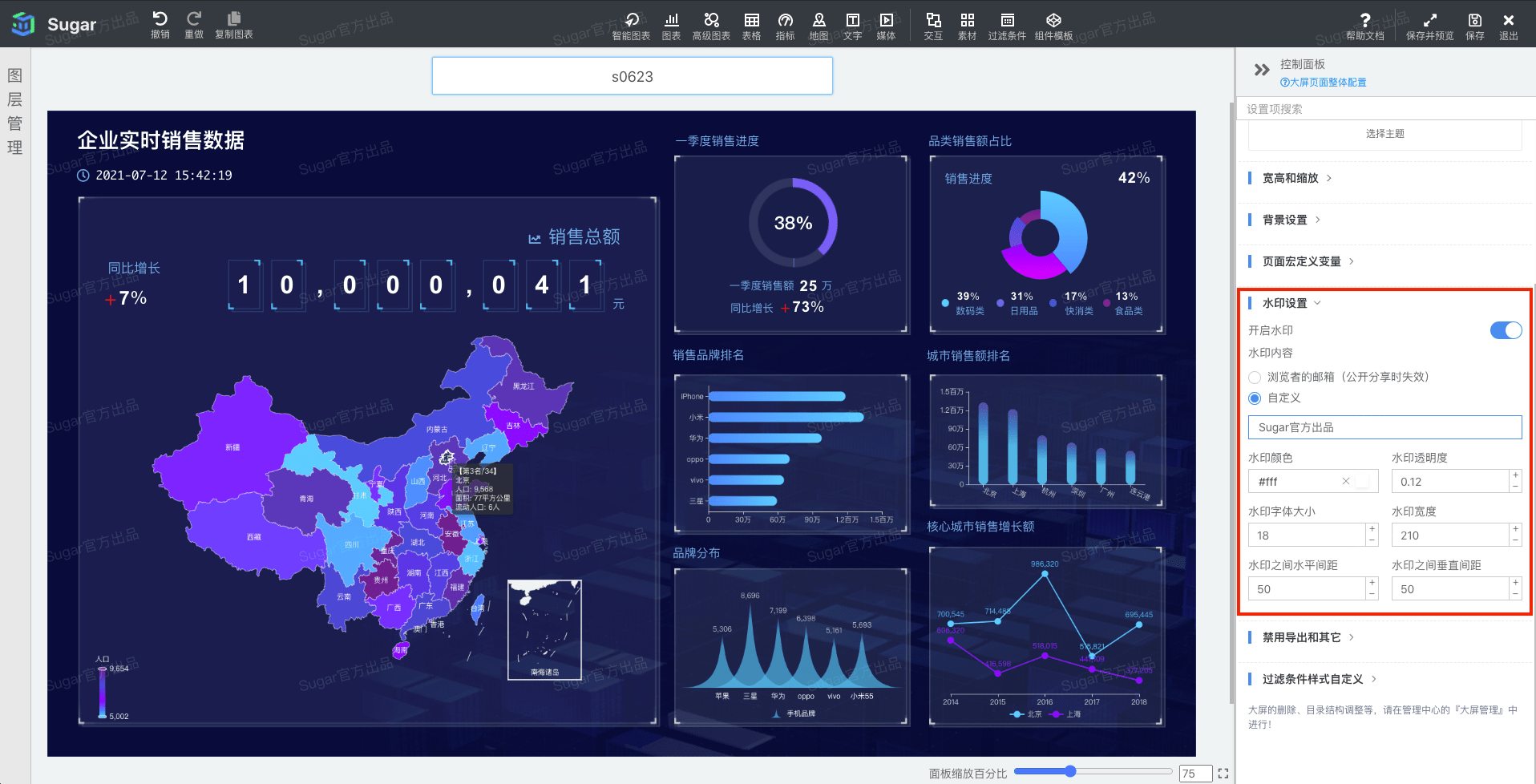Collapse the control panel double-arrow icon
The height and width of the screenshot is (784, 1536).
click(1261, 70)
